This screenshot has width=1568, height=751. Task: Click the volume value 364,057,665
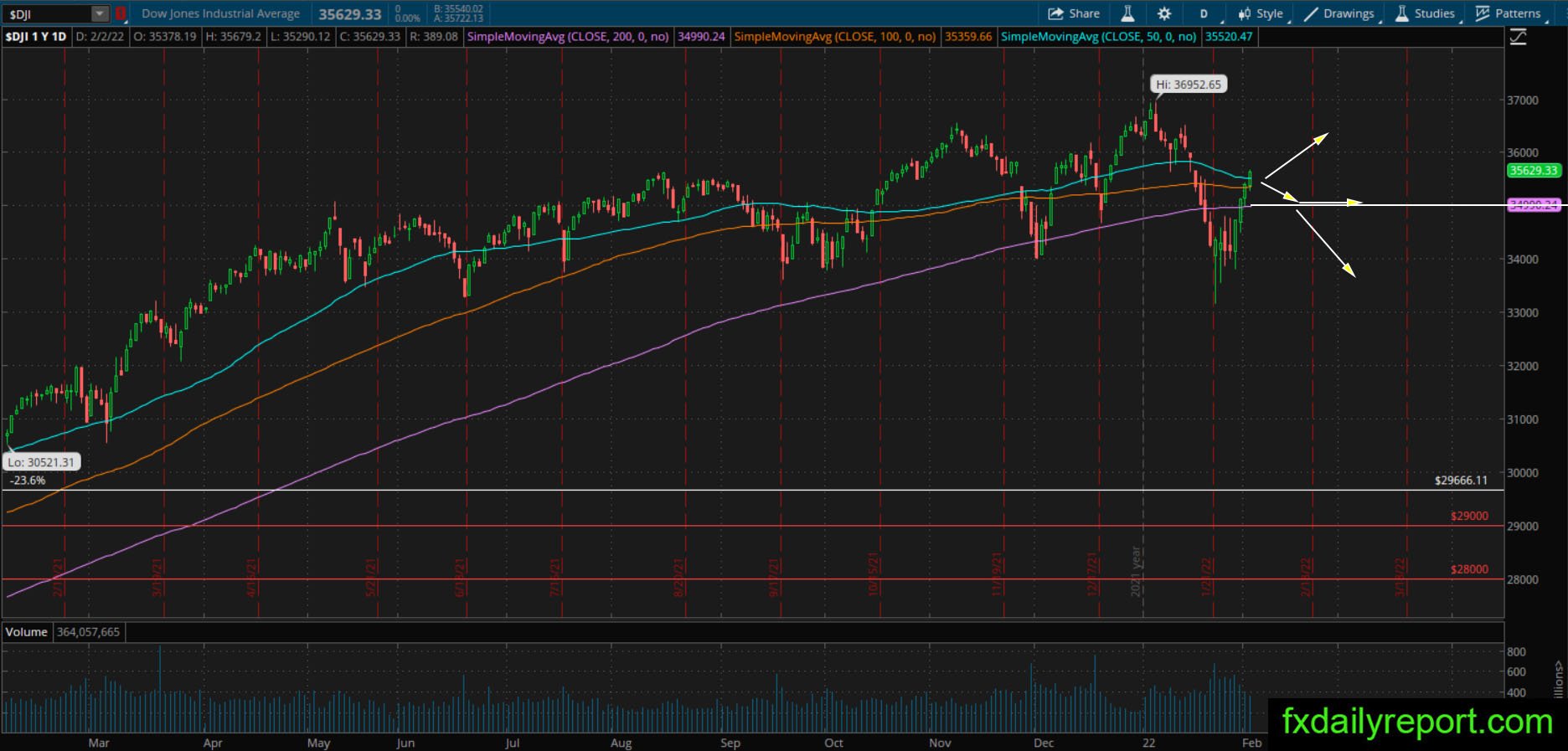tap(89, 632)
